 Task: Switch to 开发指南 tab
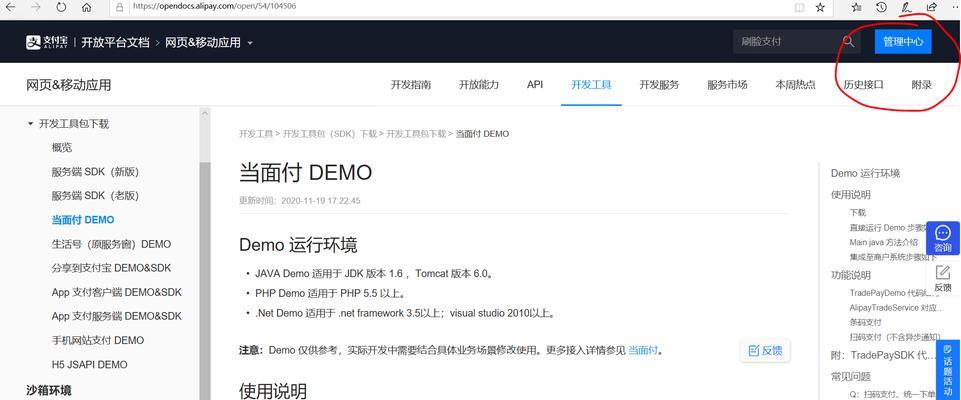(x=411, y=85)
